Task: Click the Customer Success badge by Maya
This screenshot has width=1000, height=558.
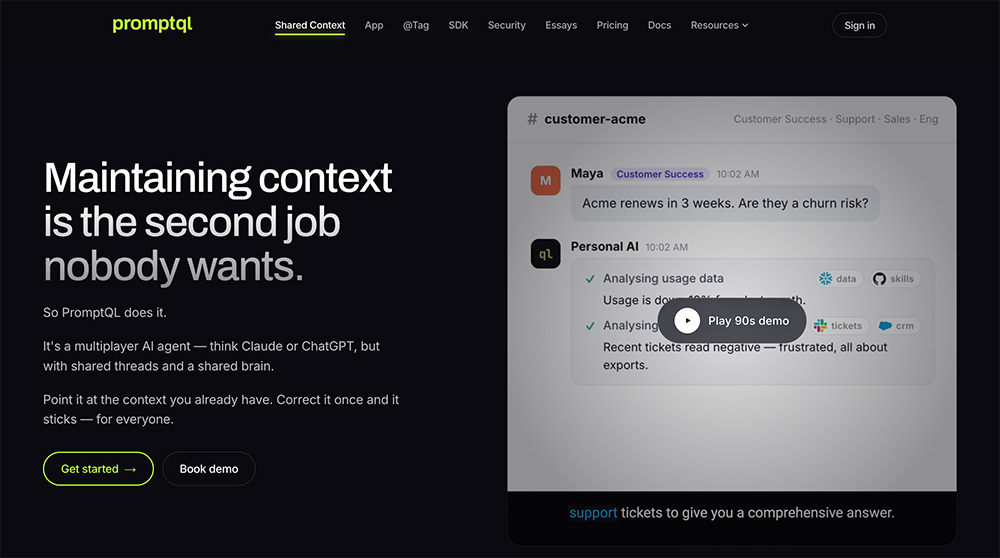Action: [x=659, y=174]
